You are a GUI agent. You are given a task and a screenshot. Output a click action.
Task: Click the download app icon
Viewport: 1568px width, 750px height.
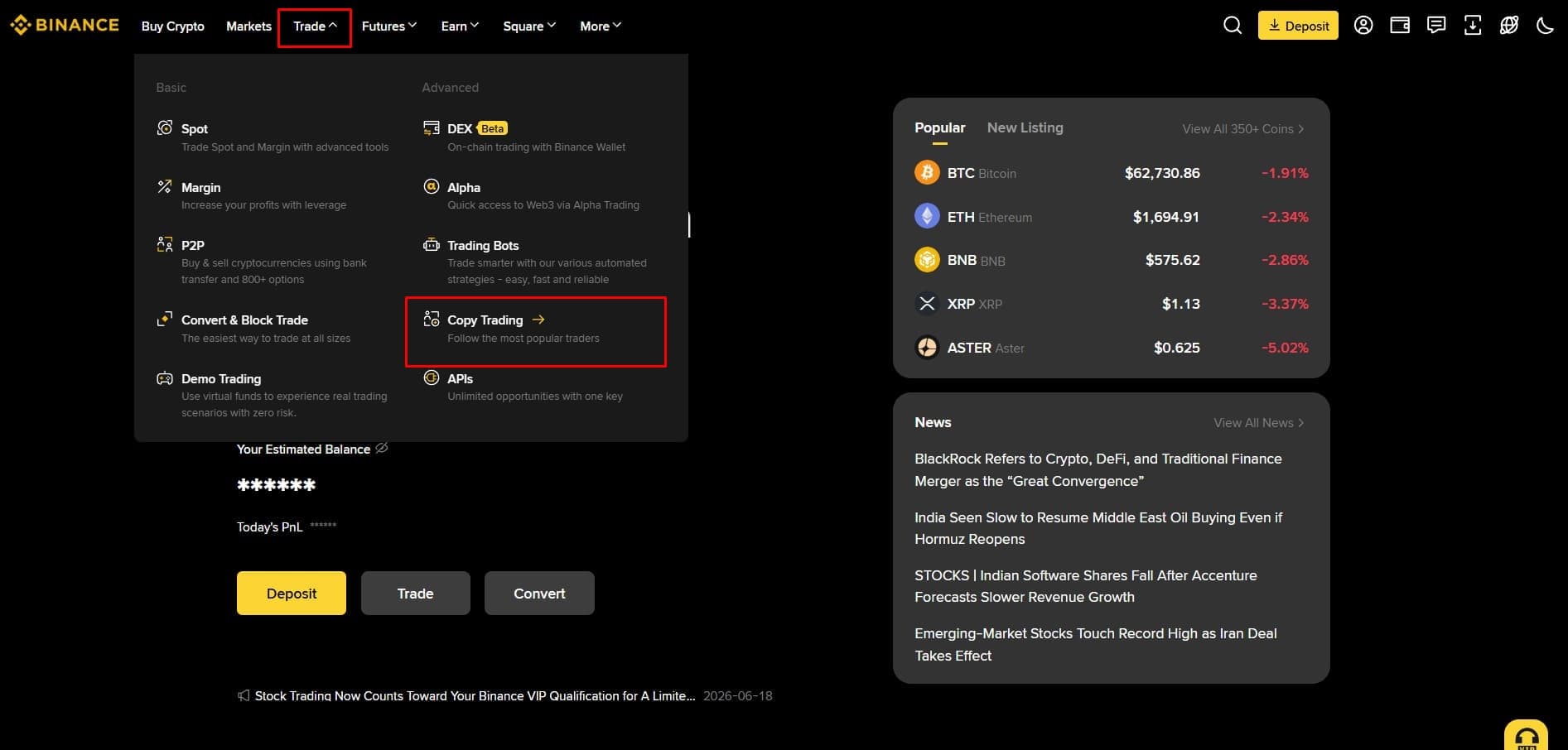1473,26
